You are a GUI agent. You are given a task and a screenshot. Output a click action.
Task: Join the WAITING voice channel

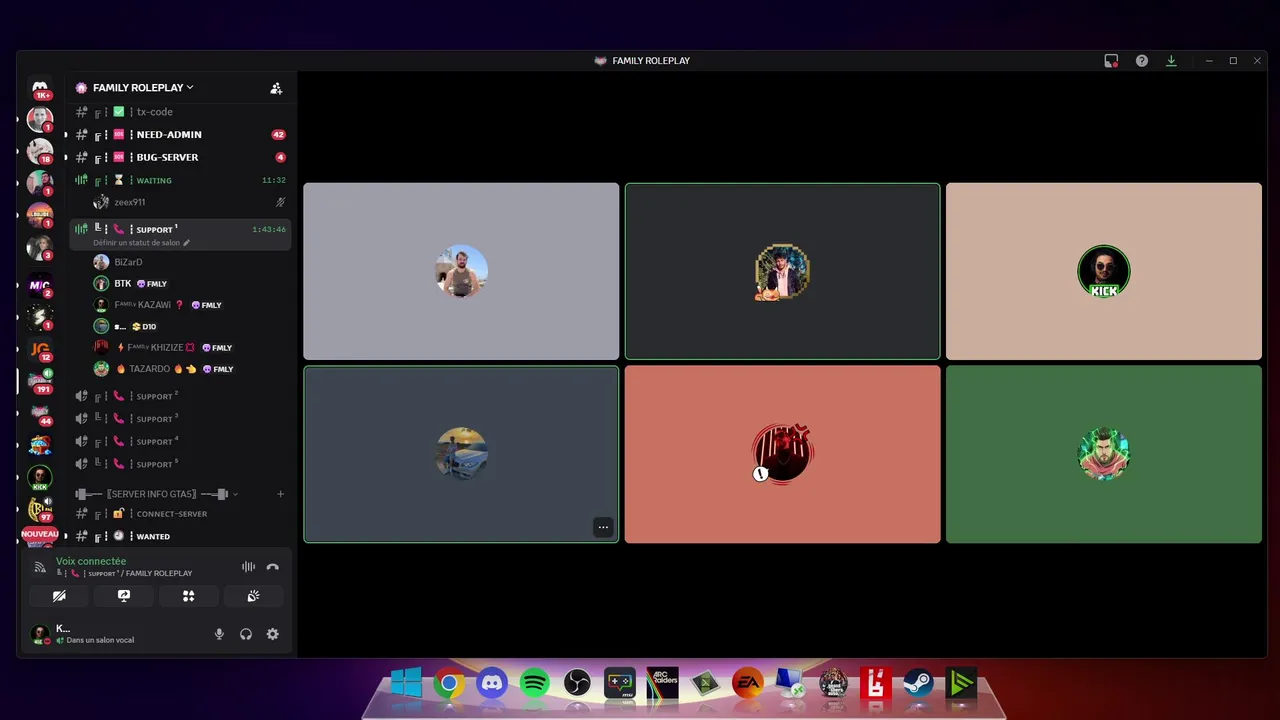[x=180, y=180]
